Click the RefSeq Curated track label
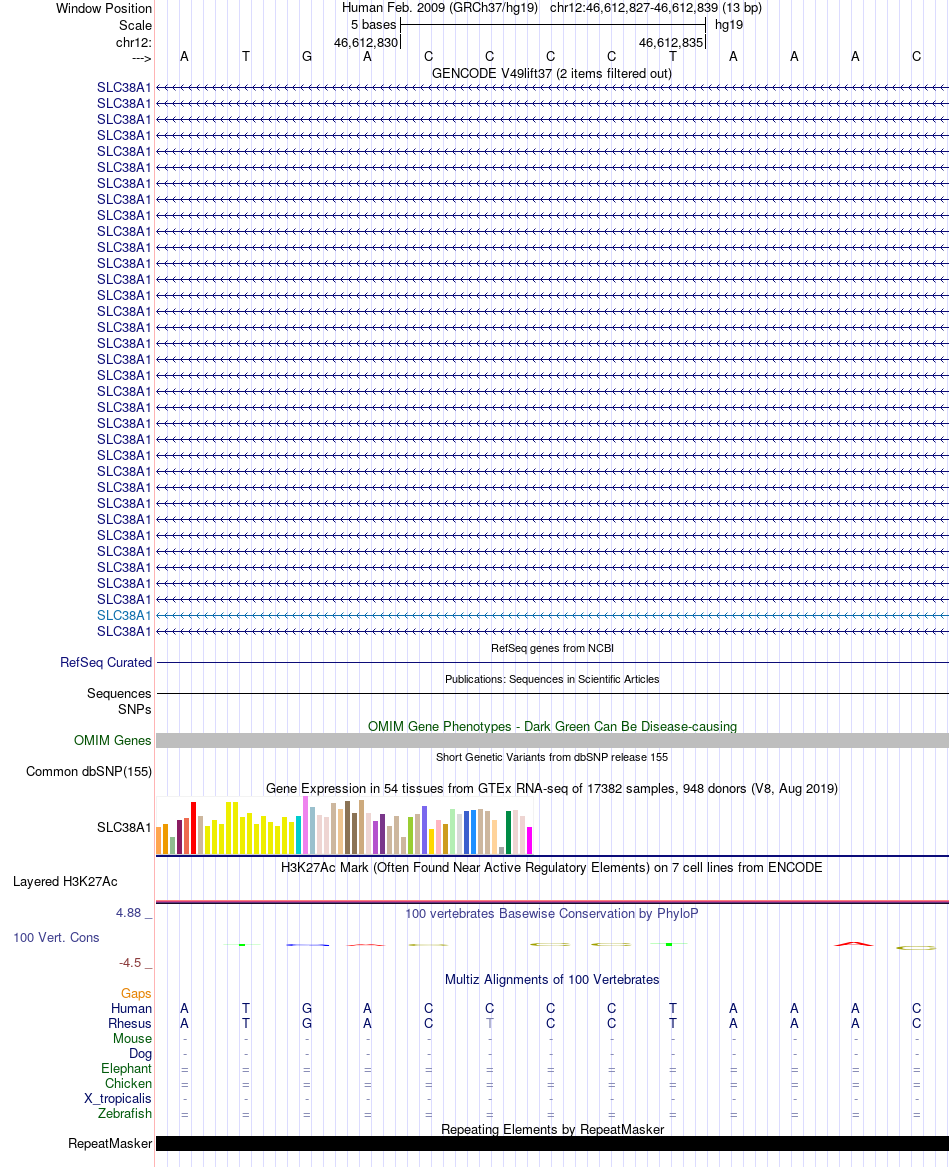950x1167 pixels. [106, 662]
